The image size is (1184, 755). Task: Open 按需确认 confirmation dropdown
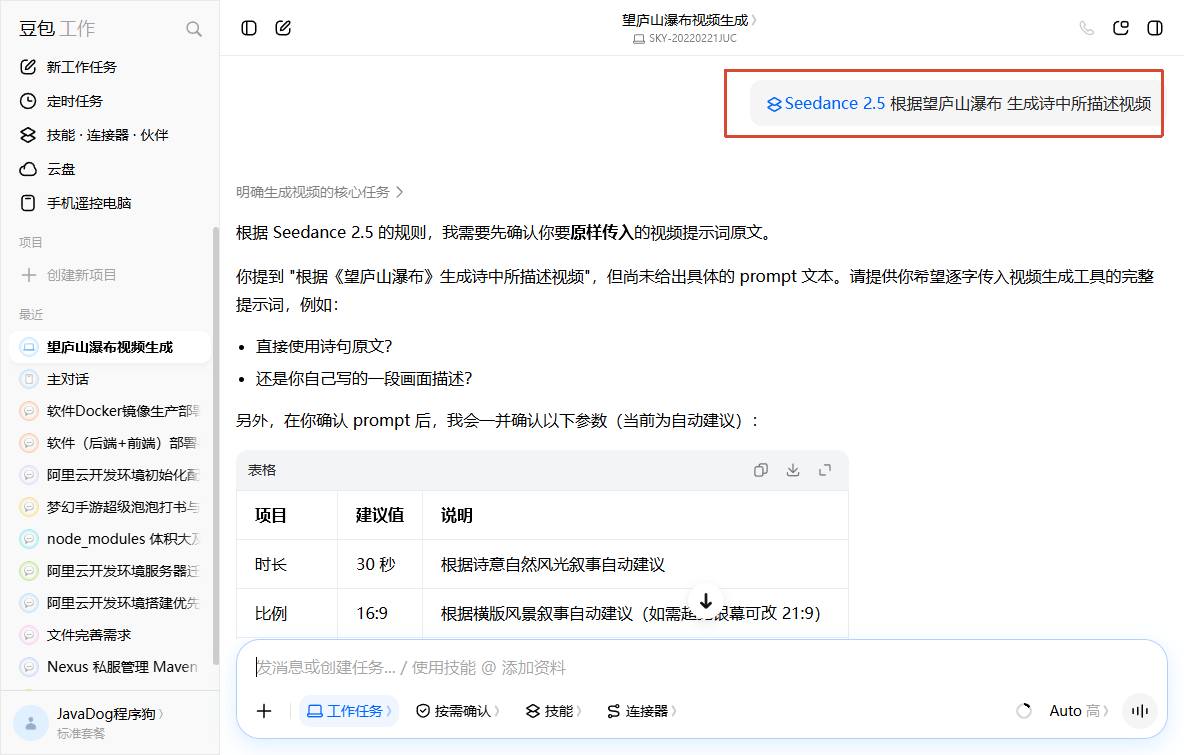458,711
